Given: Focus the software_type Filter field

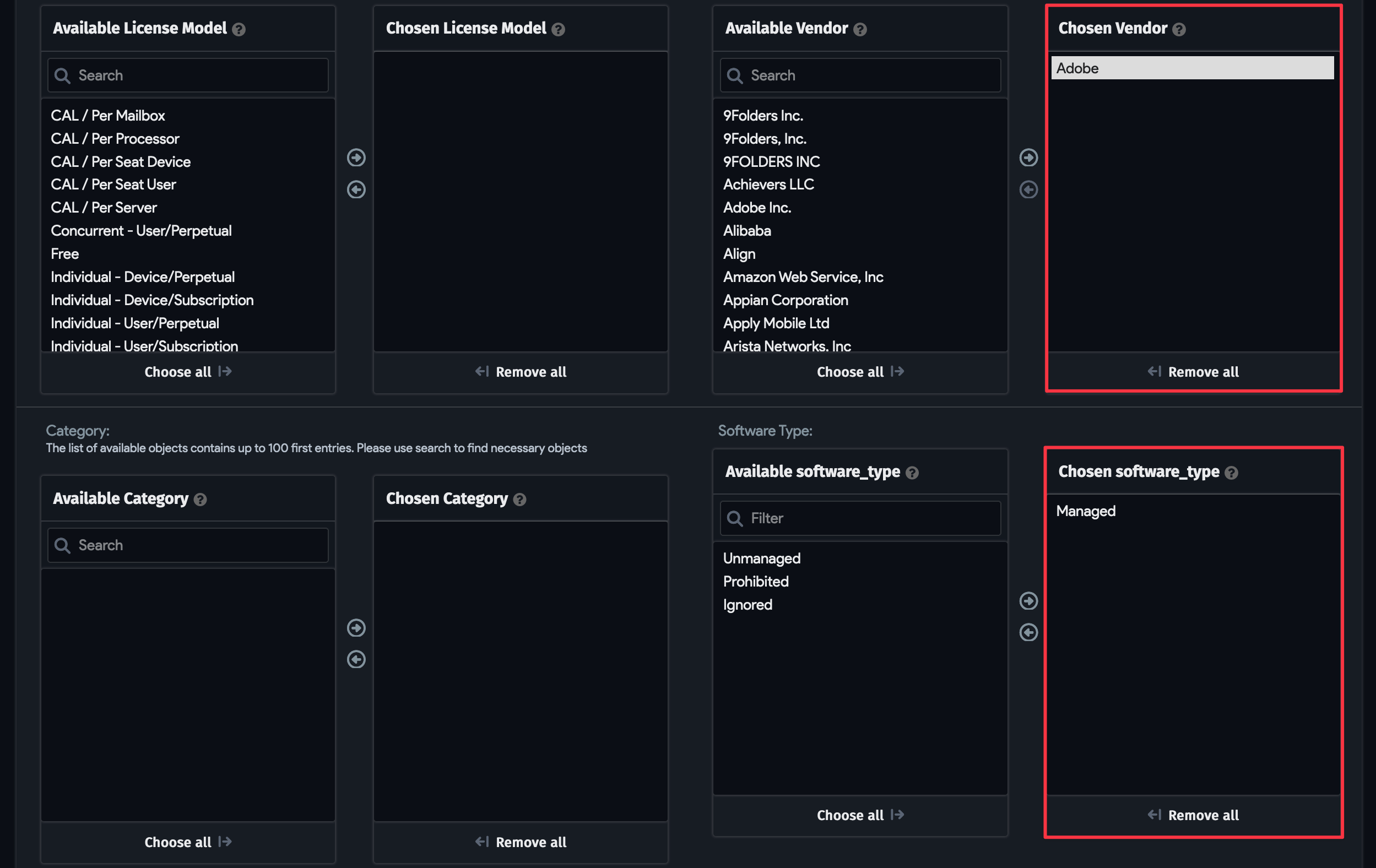Looking at the screenshot, I should click(860, 518).
